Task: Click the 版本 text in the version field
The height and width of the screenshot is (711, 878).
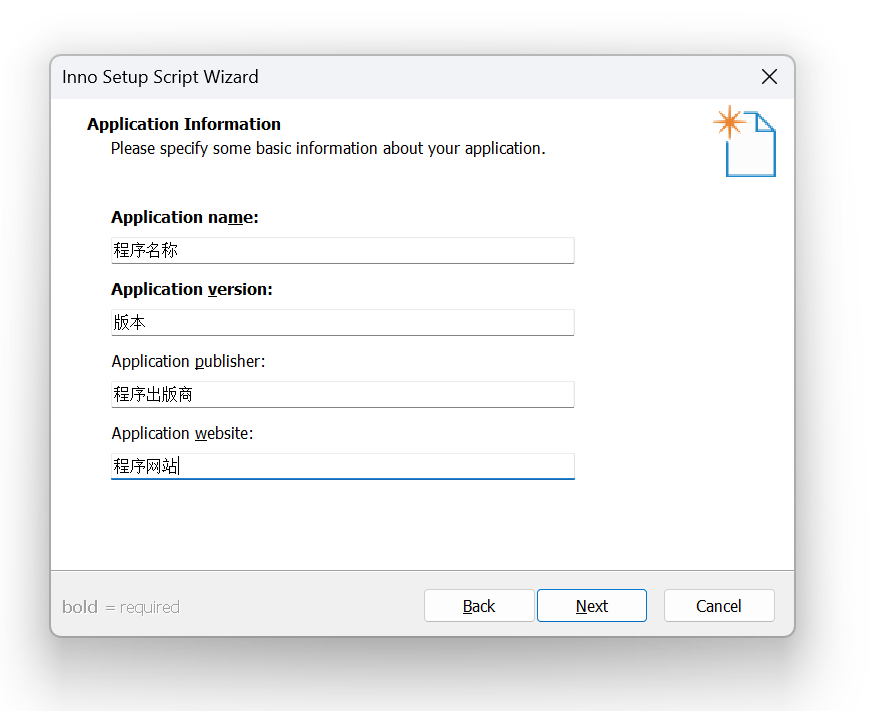Action: tap(129, 322)
